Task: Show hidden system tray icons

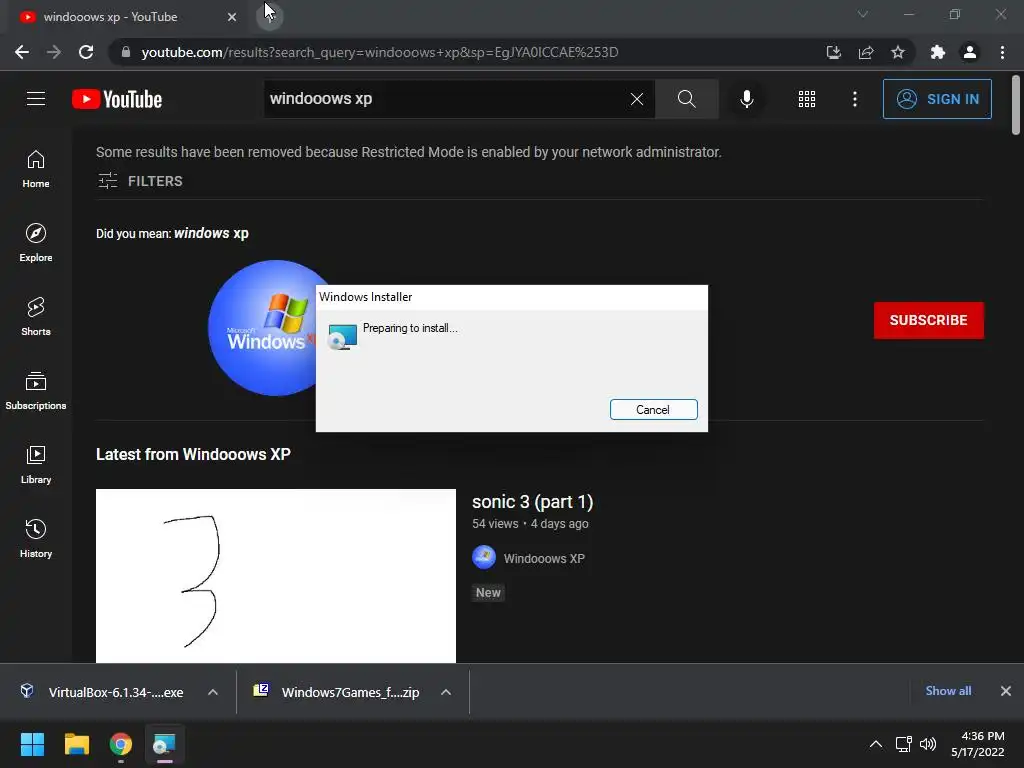Action: pyautogui.click(x=876, y=744)
